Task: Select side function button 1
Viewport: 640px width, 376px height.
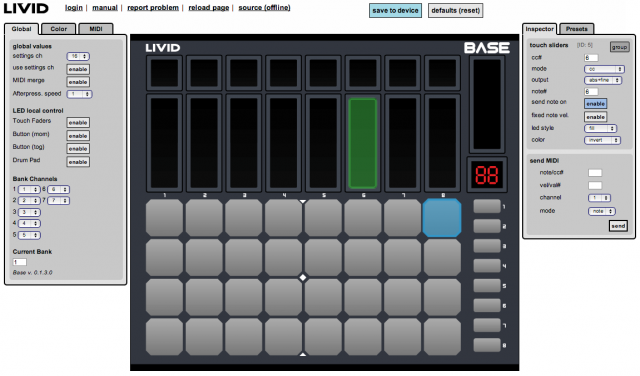Action: (x=487, y=206)
